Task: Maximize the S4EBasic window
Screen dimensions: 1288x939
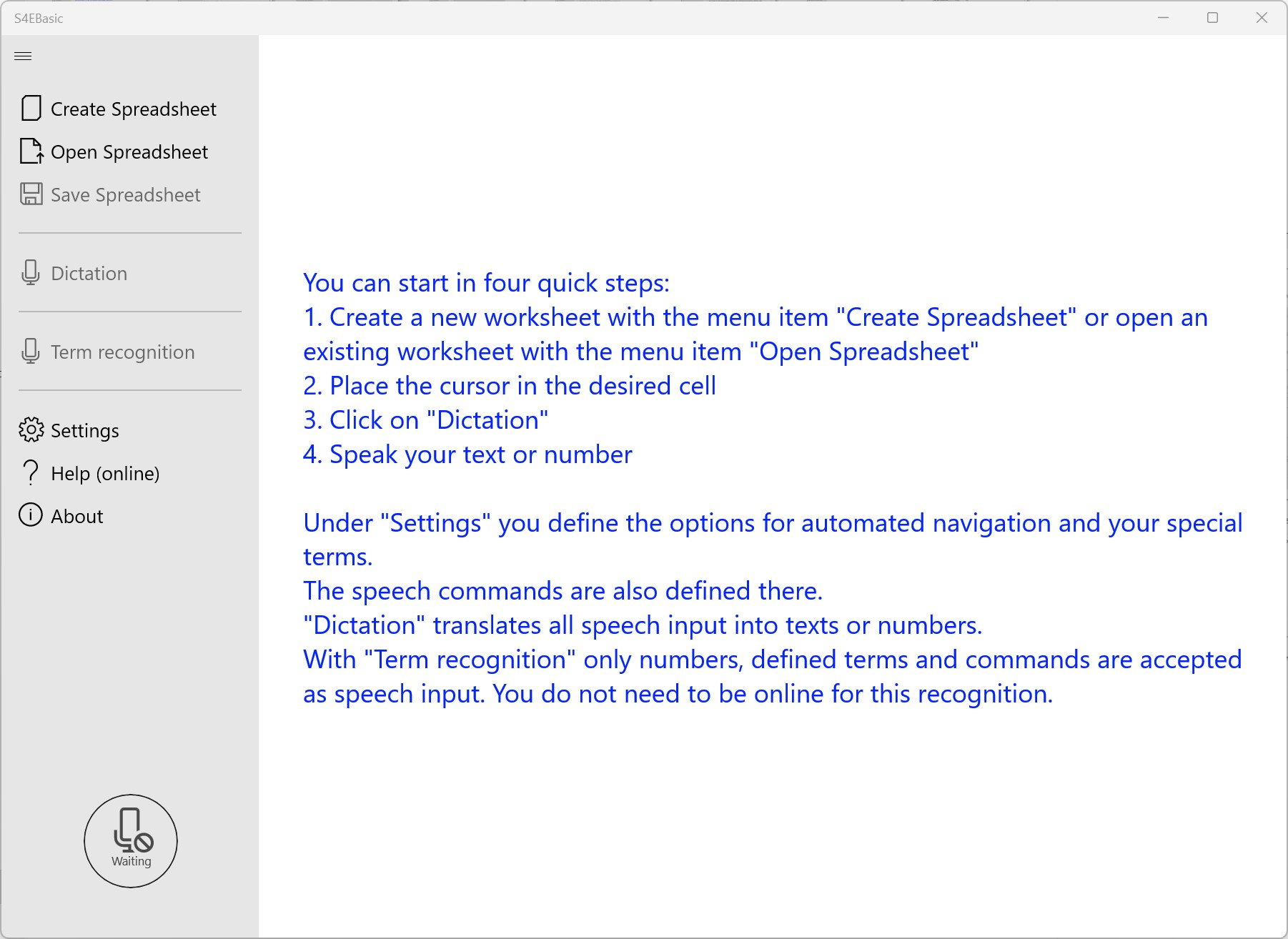Action: (1213, 18)
